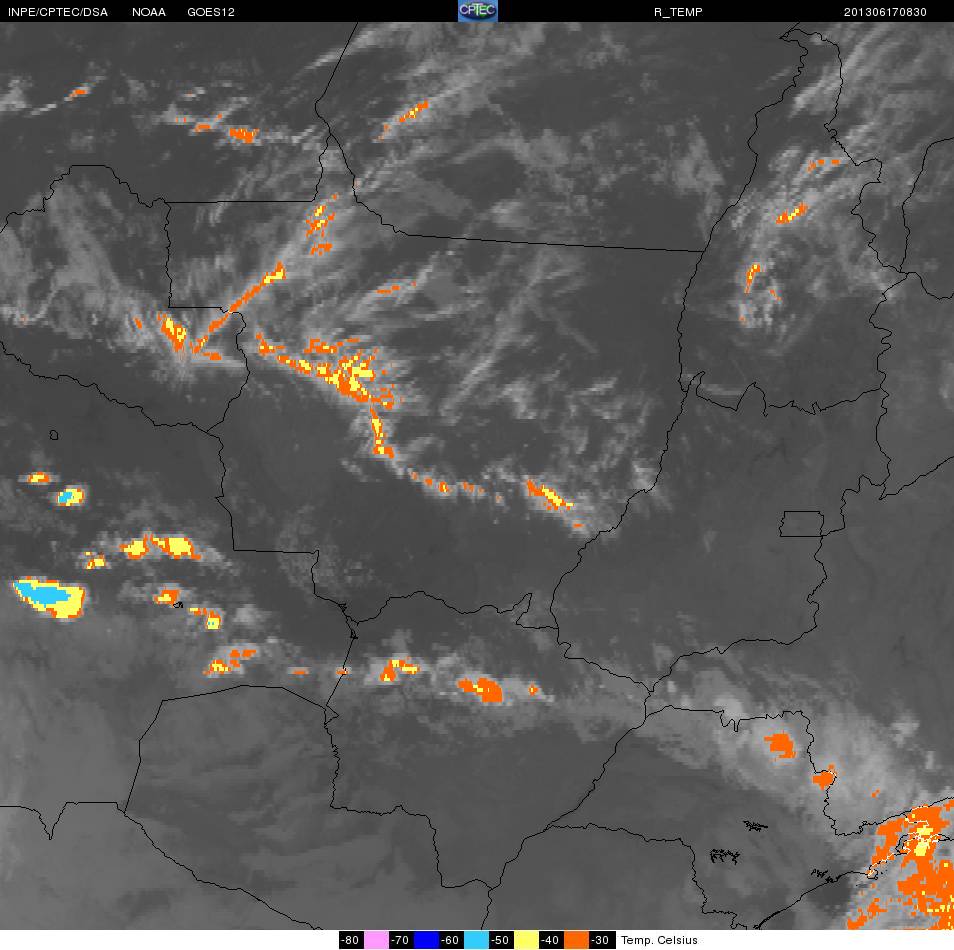Click the -50 legend value
Image resolution: width=954 pixels, height=950 pixels.
[x=501, y=940]
